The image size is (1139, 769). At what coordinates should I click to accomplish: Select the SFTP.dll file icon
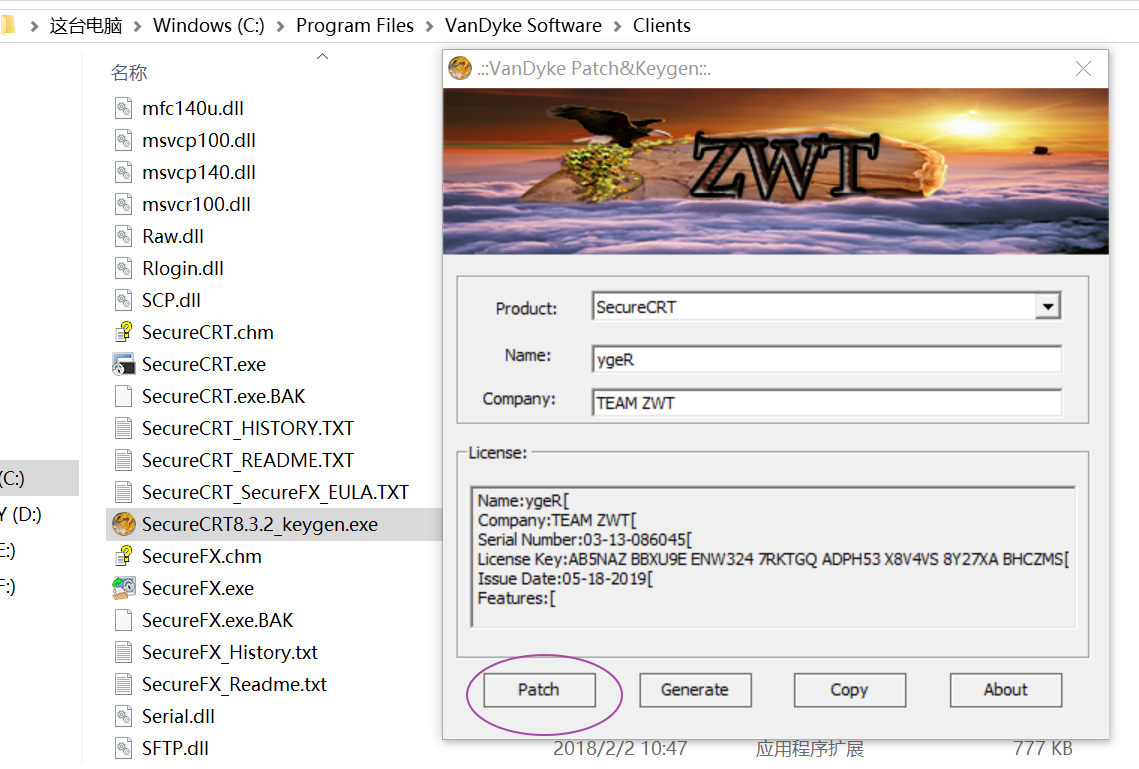pos(121,747)
